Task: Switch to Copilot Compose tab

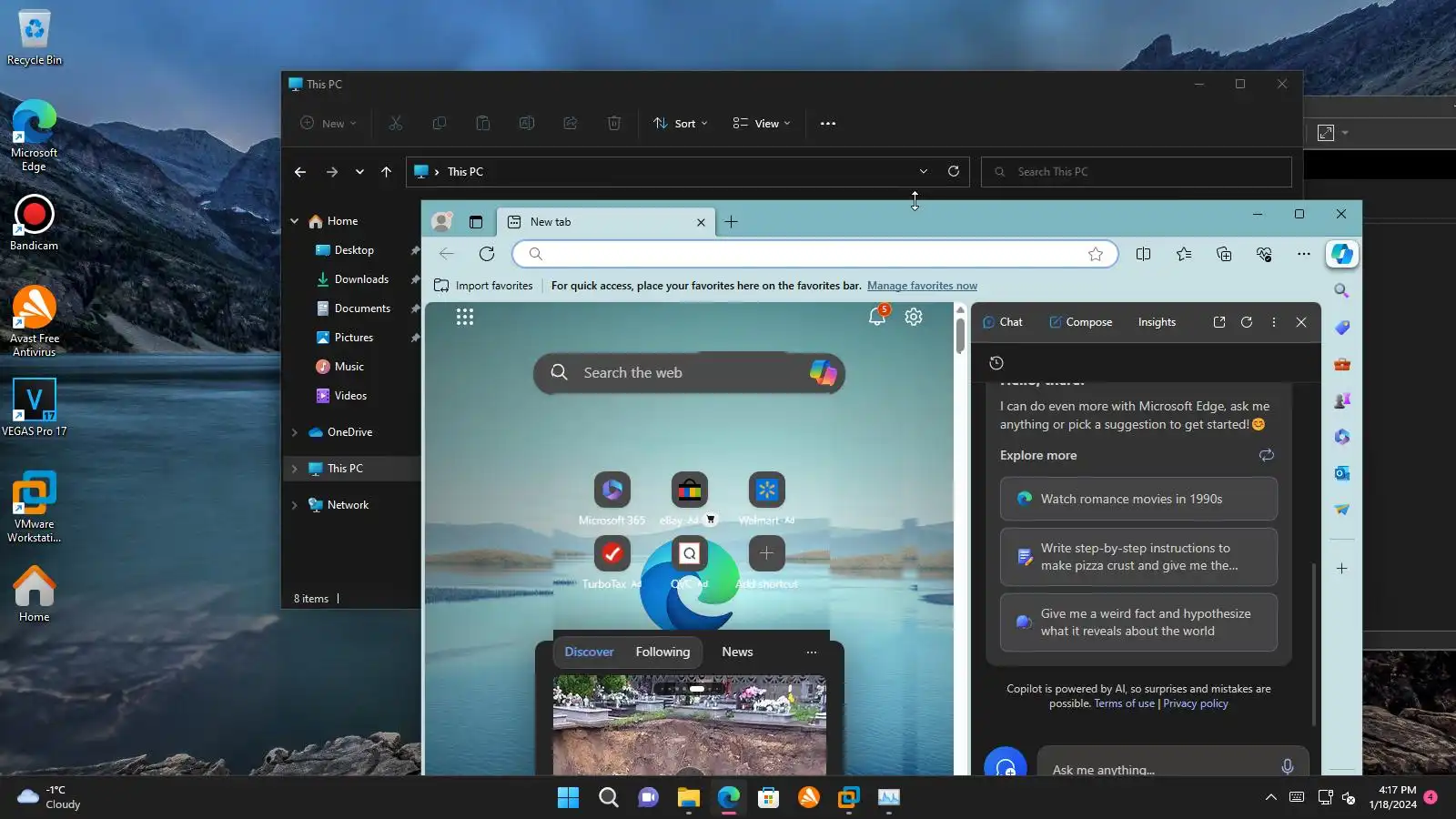Action: [x=1080, y=322]
